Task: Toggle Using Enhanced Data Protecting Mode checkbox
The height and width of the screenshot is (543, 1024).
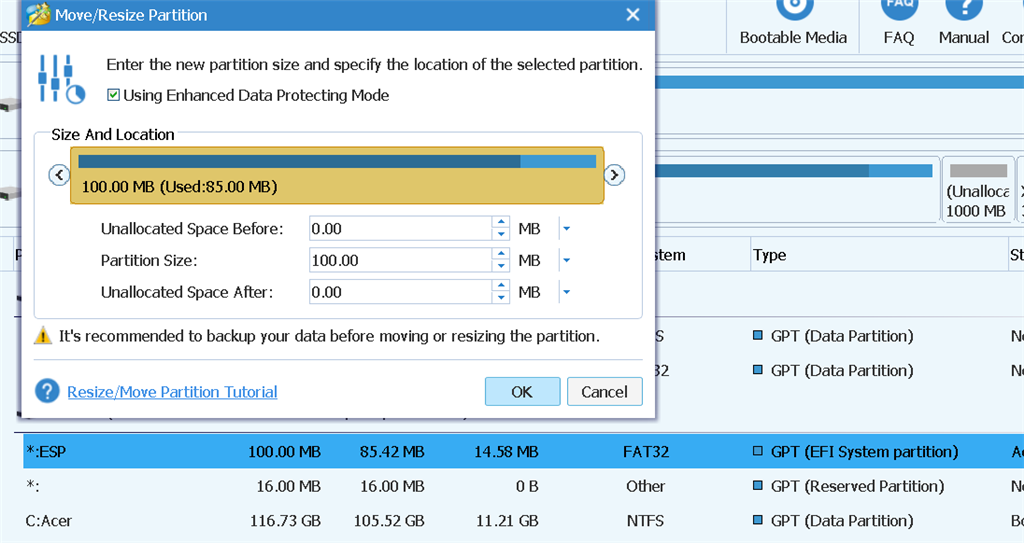Action: [114, 95]
